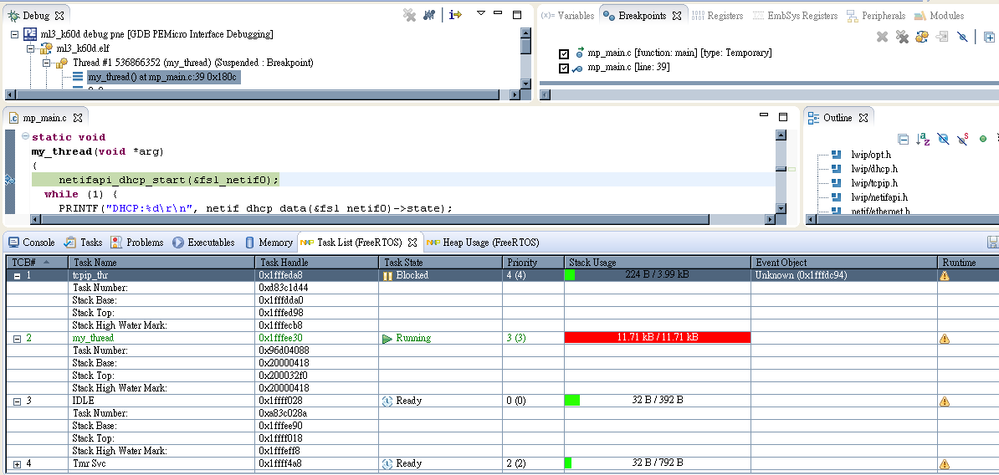Open the Console tab
Image resolution: width=999 pixels, height=475 pixels.
coord(32,243)
